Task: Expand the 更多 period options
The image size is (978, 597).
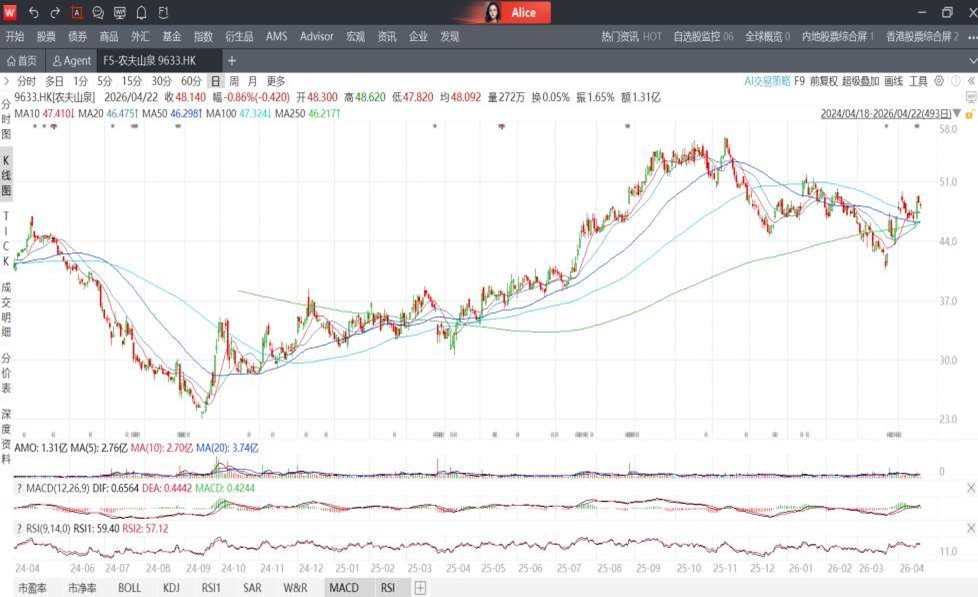Action: tap(276, 81)
